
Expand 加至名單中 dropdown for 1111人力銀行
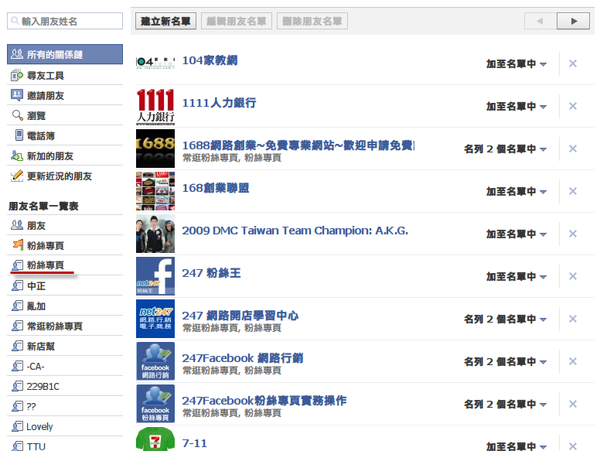pyautogui.click(x=516, y=106)
